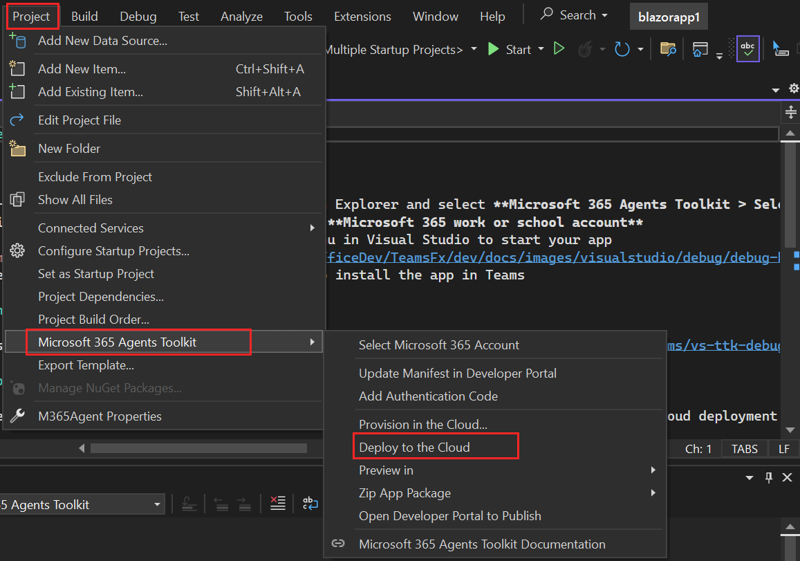Click the Clear All icon in Output panel
Screen dimensions: 800x561
tap(278, 504)
